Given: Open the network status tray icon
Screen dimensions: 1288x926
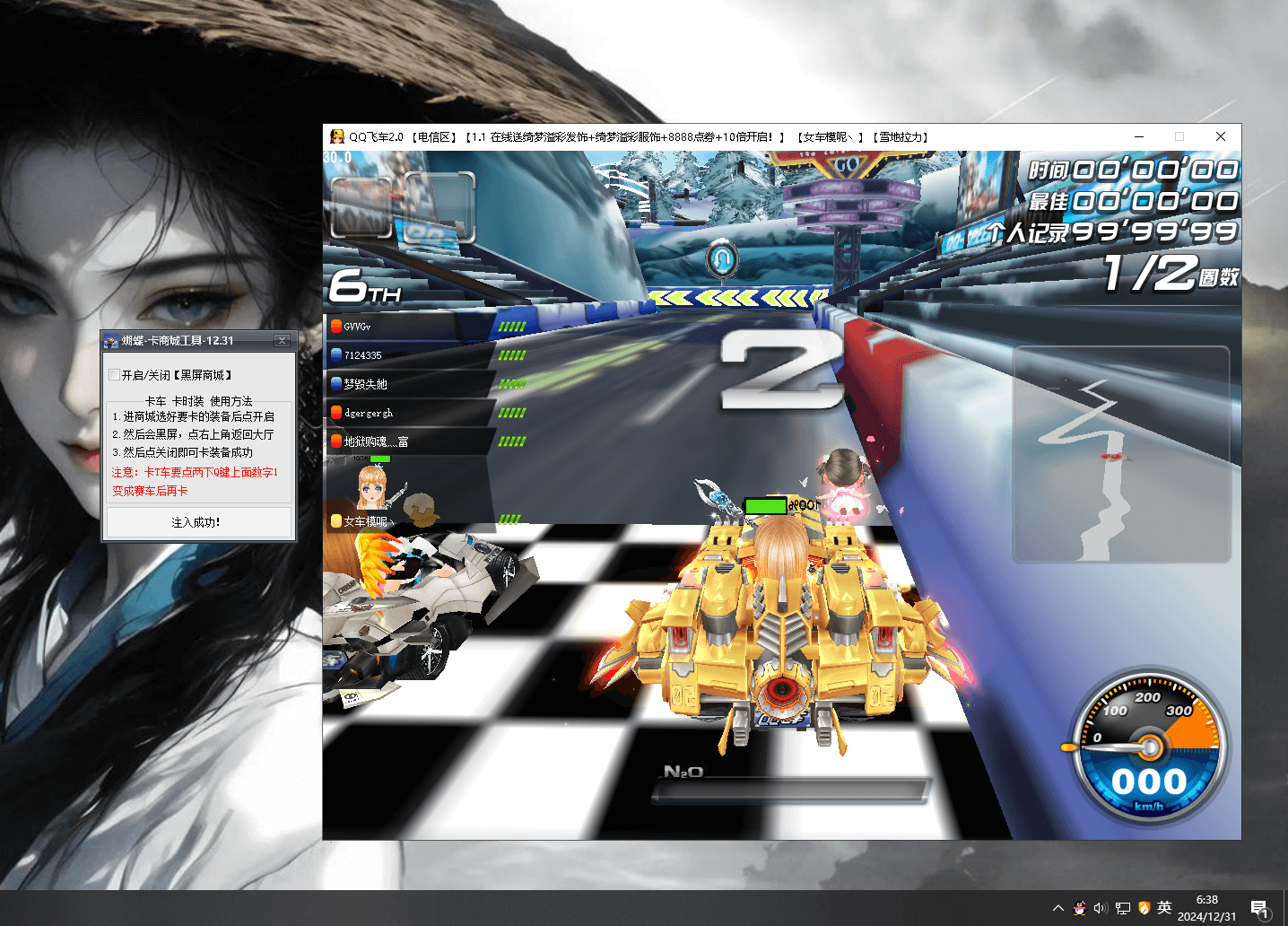Looking at the screenshot, I should (x=1122, y=908).
